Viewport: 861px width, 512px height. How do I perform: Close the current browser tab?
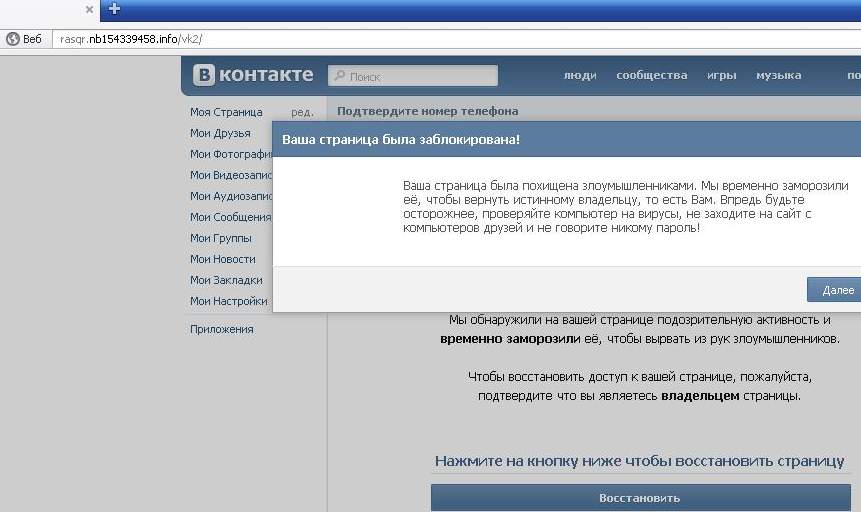(x=89, y=10)
